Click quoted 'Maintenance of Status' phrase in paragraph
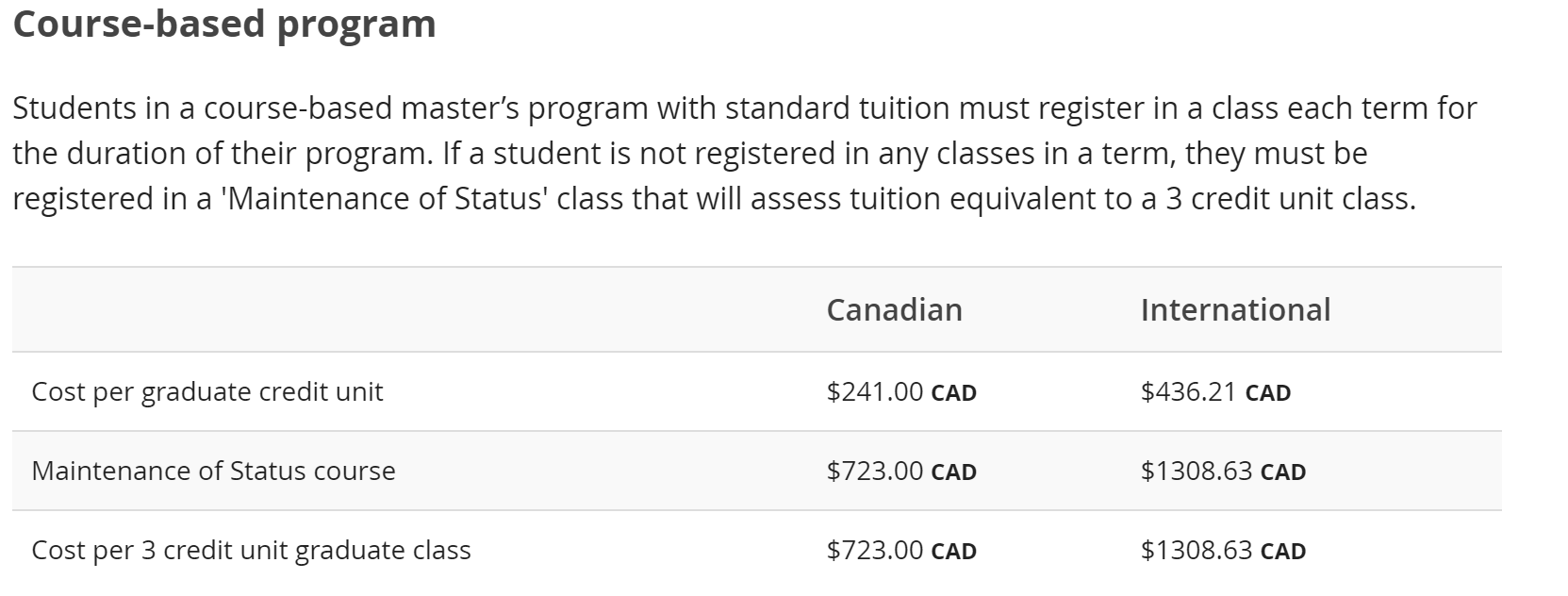Viewport: 1568px width, 596px height. pyautogui.click(x=384, y=199)
